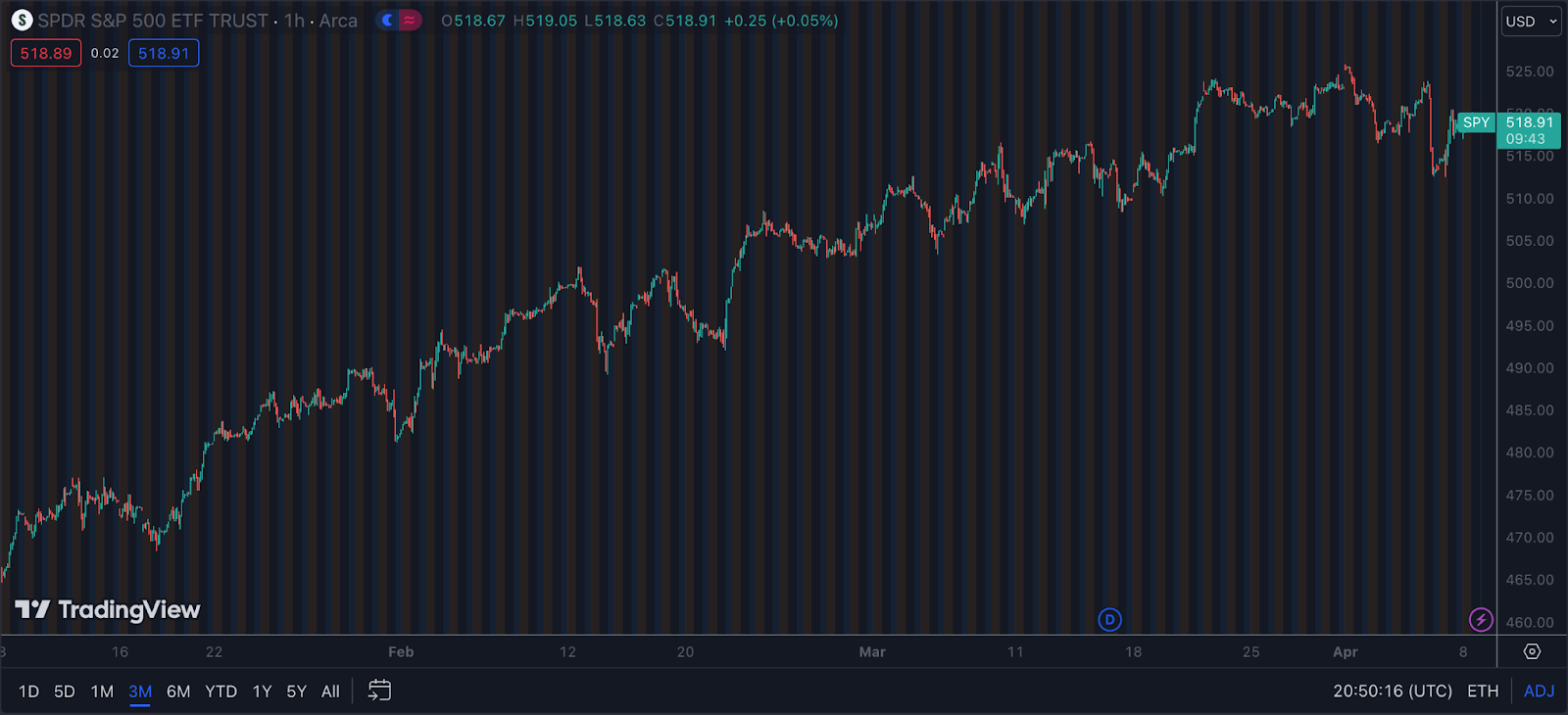Click the SPDR S&P 500 ETF TRUST title
Image resolution: width=1568 pixels, height=715 pixels.
pyautogui.click(x=153, y=21)
